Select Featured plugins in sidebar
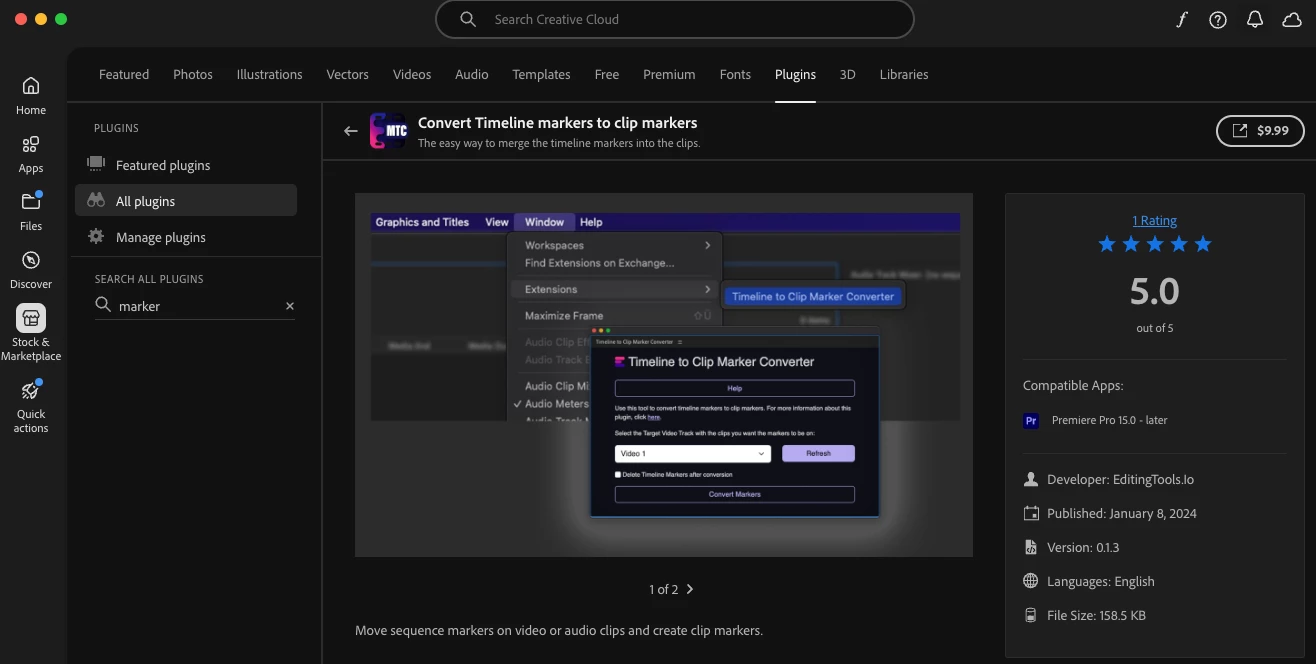The image size is (1316, 664). click(x=186, y=165)
